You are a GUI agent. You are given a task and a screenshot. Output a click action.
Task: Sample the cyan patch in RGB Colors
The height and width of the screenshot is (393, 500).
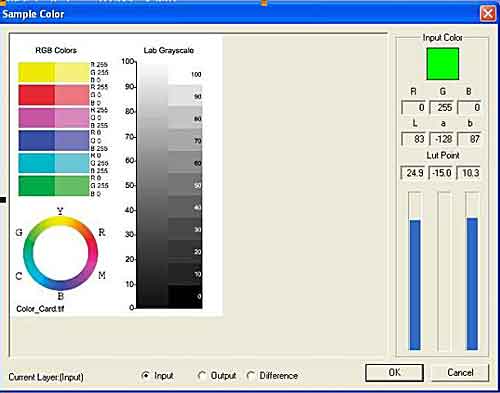(x=36, y=163)
